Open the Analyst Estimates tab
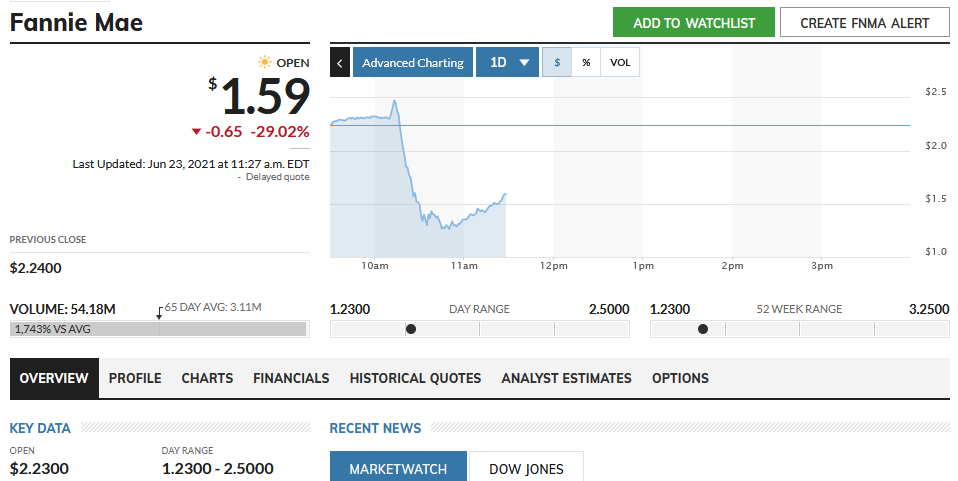 [x=566, y=378]
